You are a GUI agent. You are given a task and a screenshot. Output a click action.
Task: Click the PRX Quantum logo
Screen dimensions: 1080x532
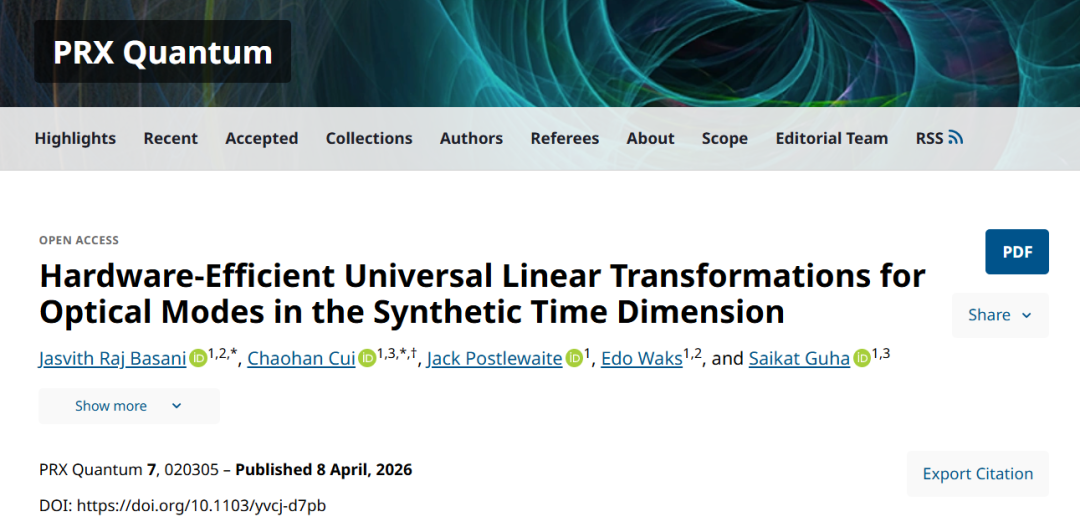162,52
